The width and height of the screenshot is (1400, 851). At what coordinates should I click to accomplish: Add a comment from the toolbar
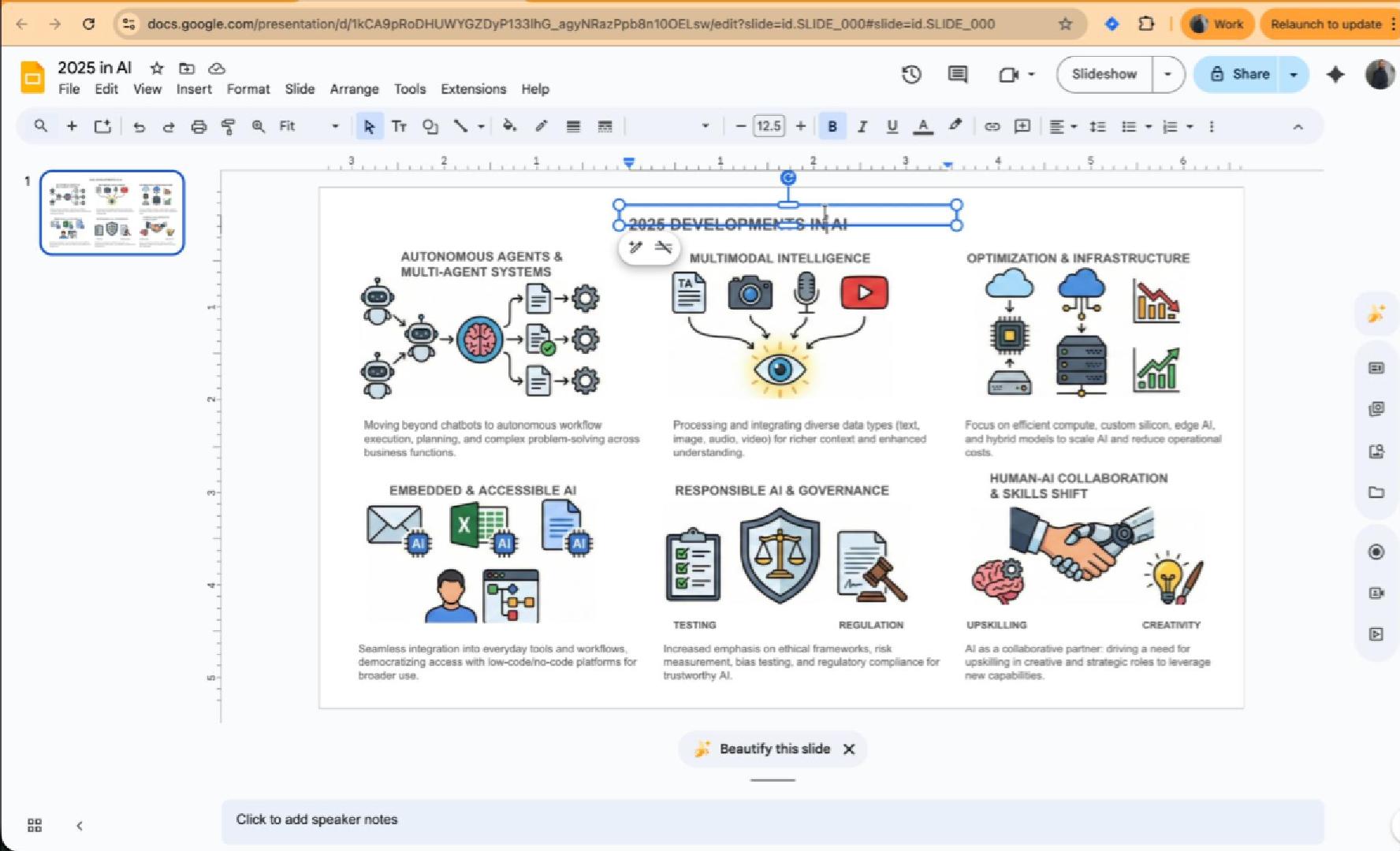click(x=1022, y=126)
